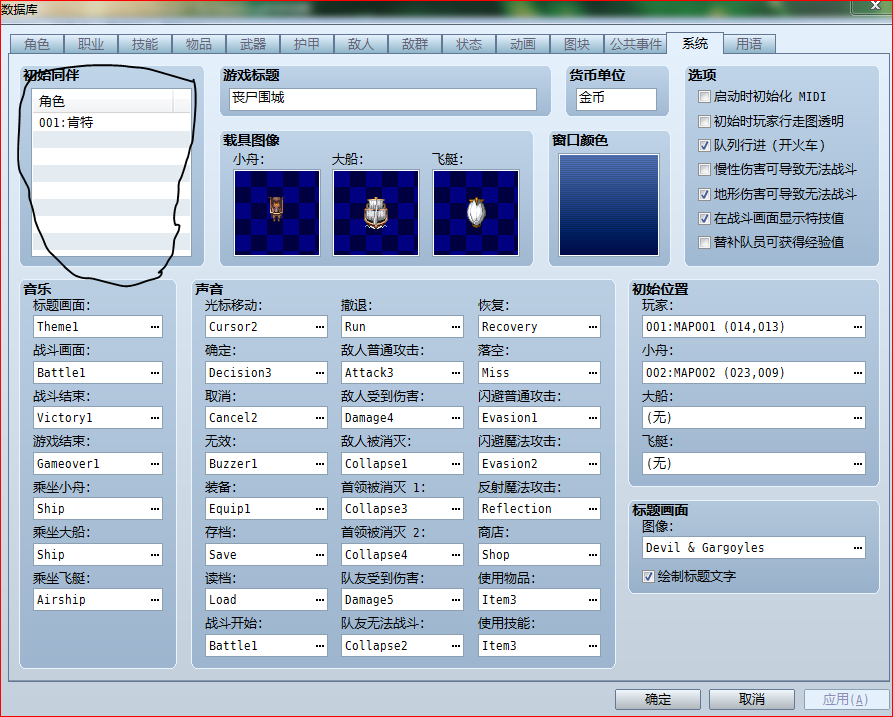Select the 飞艇 airship image thumbnail
This screenshot has width=893, height=717.
pyautogui.click(x=476, y=212)
